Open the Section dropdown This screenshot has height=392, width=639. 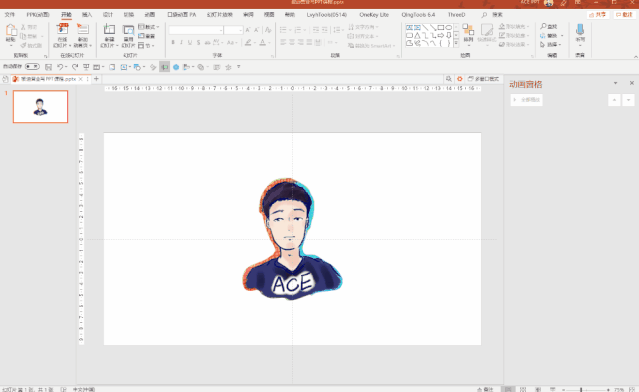146,46
